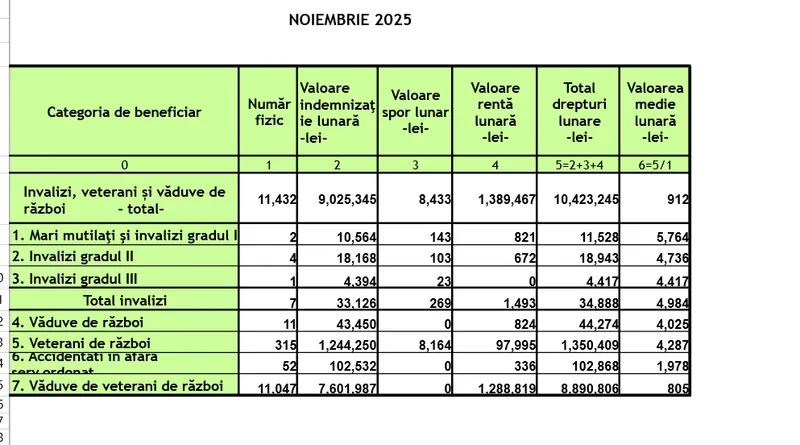Select the Total invalizi row label
The height and width of the screenshot is (445, 800).
pyautogui.click(x=124, y=300)
